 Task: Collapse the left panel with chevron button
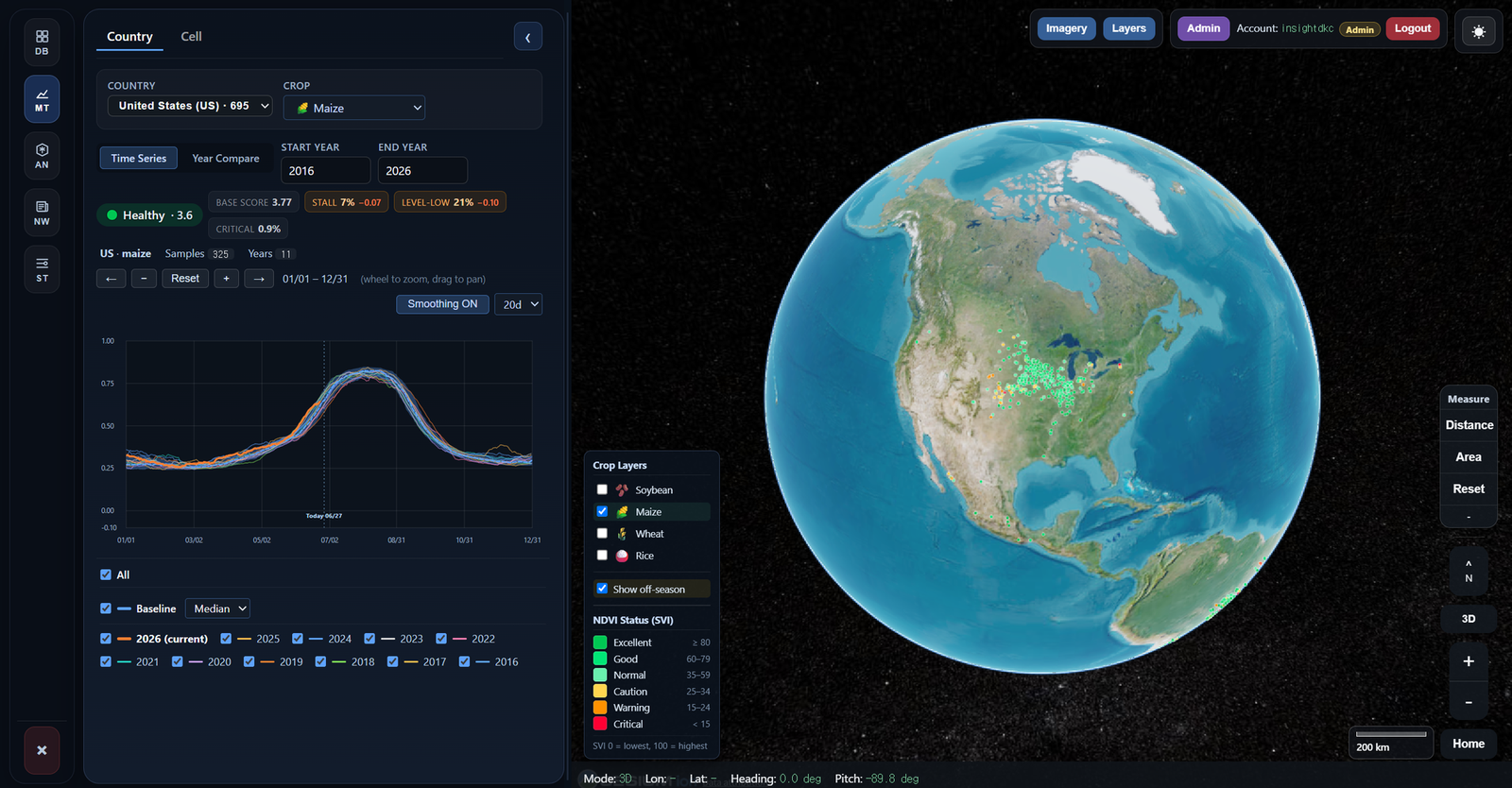pyautogui.click(x=528, y=37)
